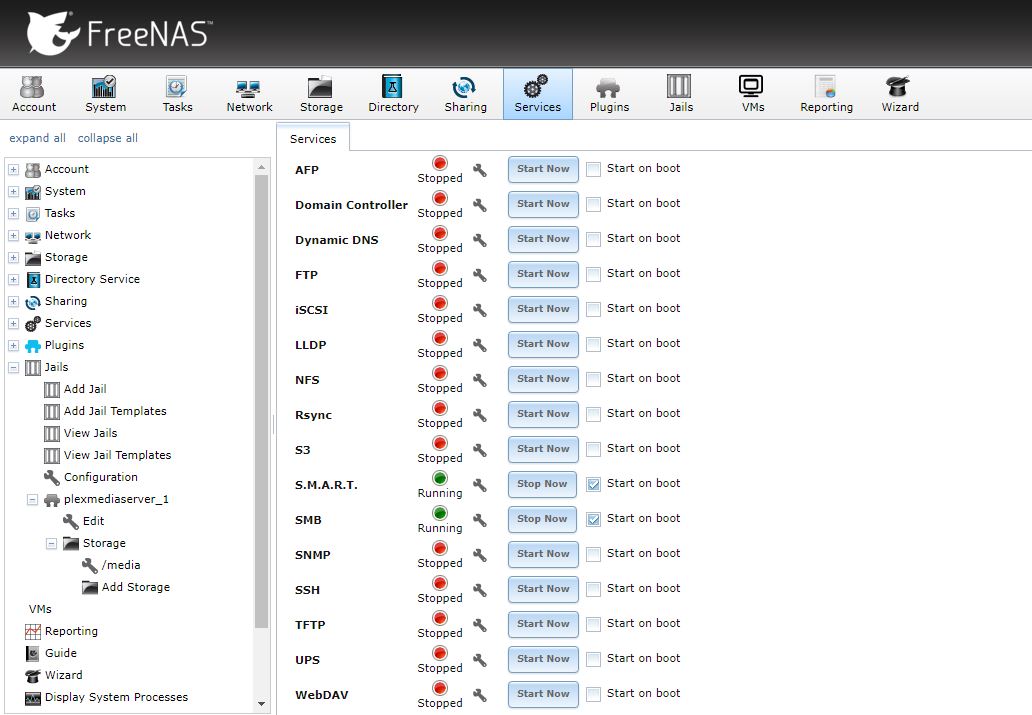Open UPS settings wrench icon

click(480, 660)
